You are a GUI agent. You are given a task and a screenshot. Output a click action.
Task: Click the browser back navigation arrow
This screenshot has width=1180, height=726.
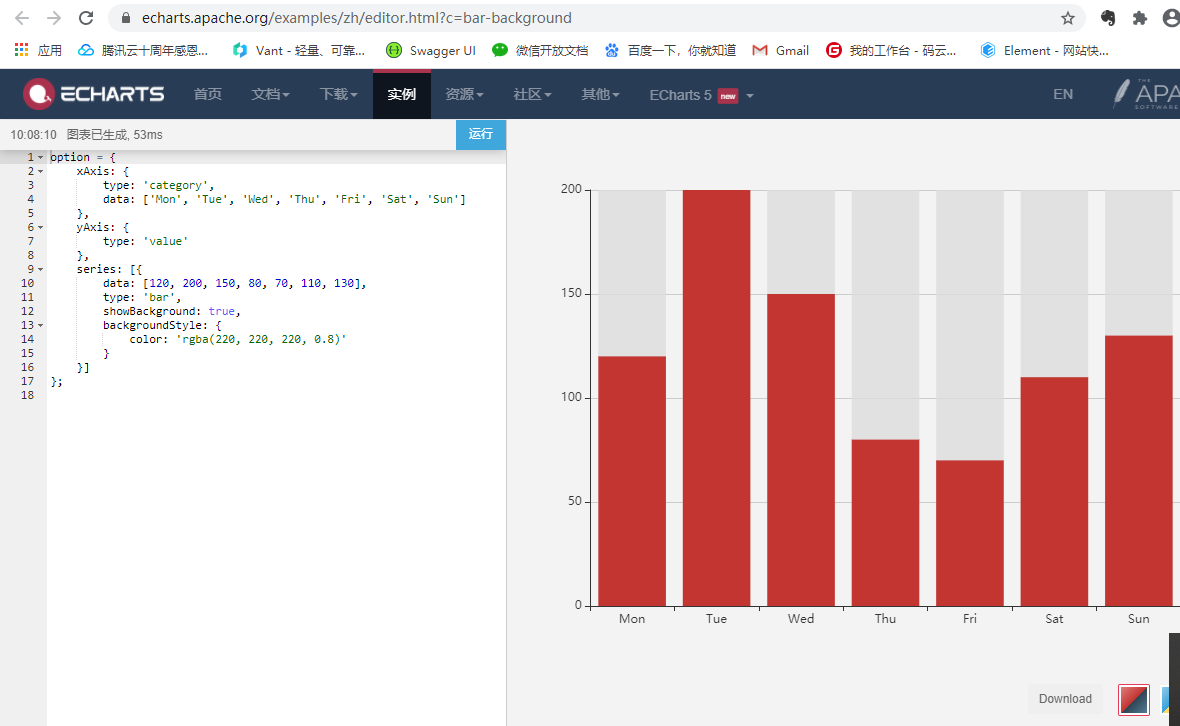(20, 17)
